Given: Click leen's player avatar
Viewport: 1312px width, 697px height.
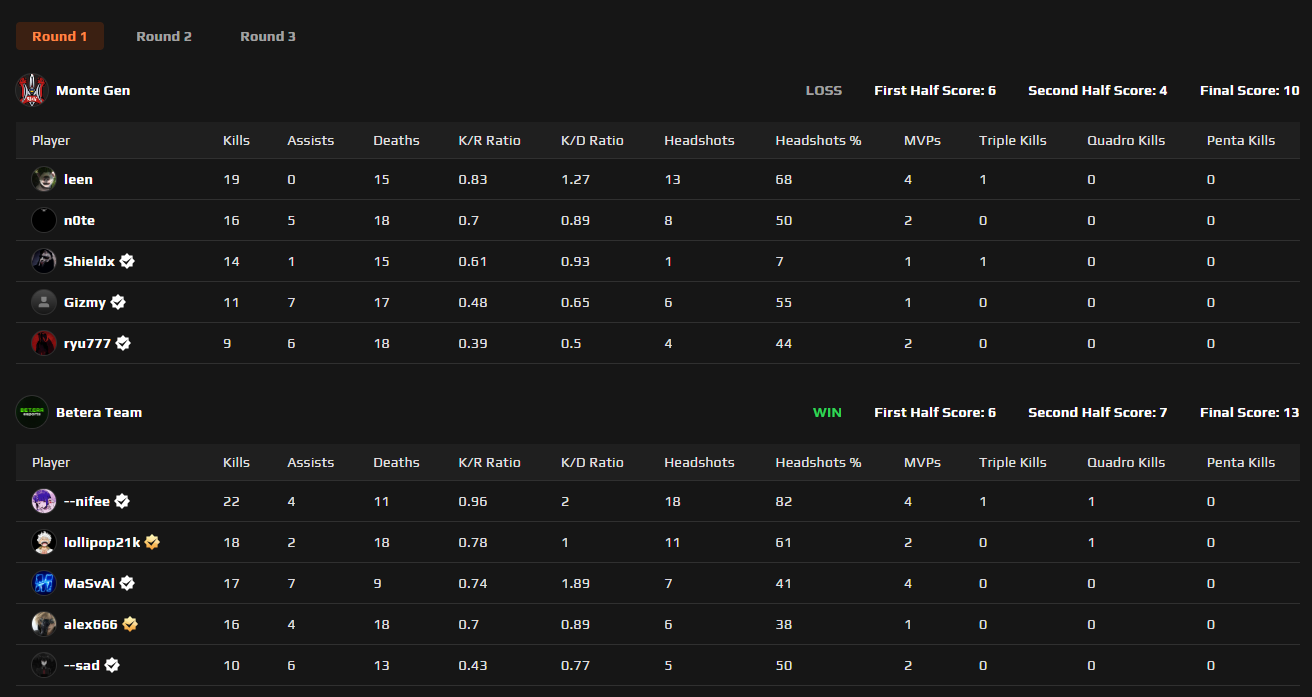Looking at the screenshot, I should pyautogui.click(x=44, y=180).
